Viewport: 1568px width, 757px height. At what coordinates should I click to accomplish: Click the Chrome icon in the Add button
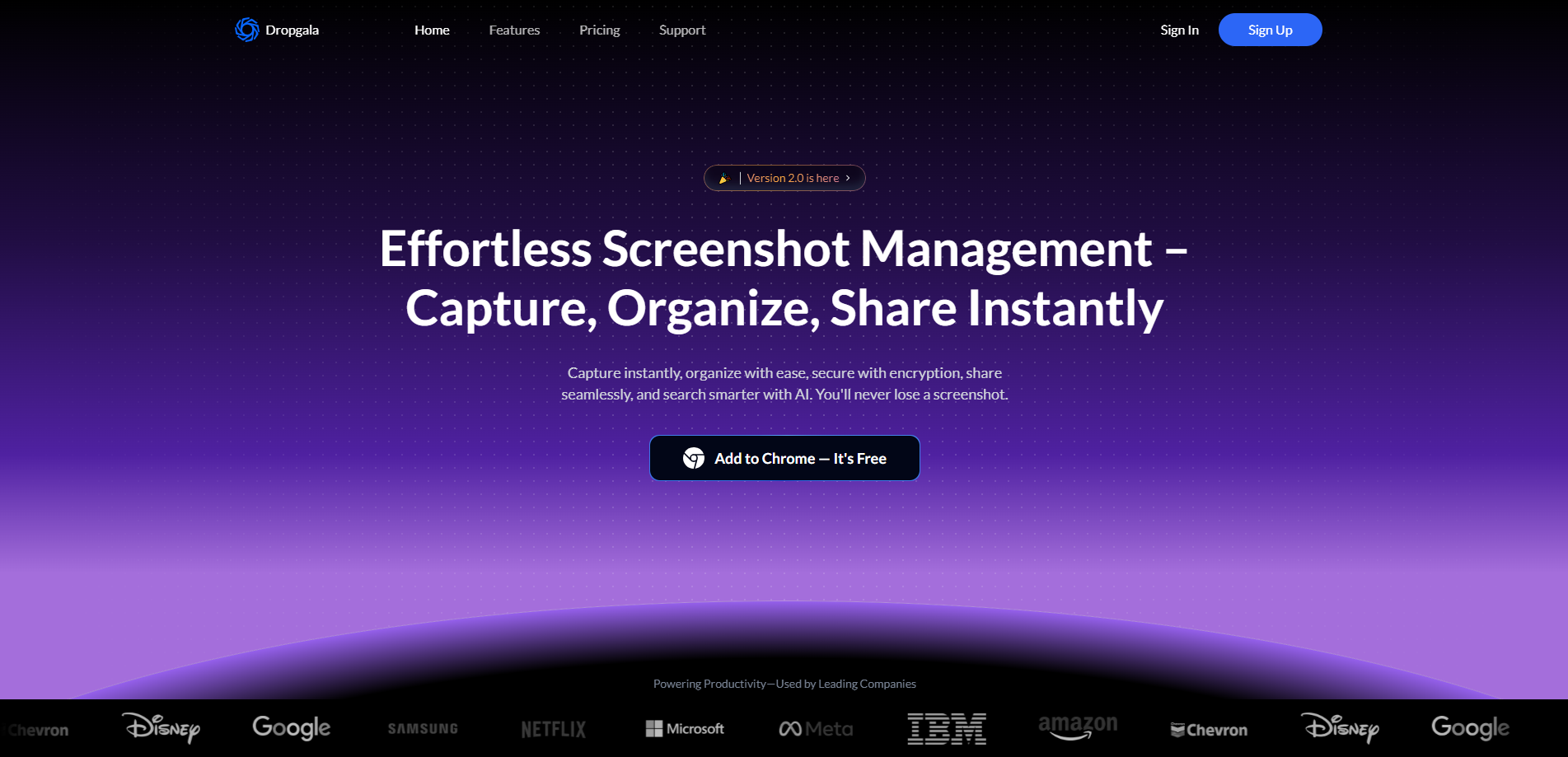tap(694, 458)
